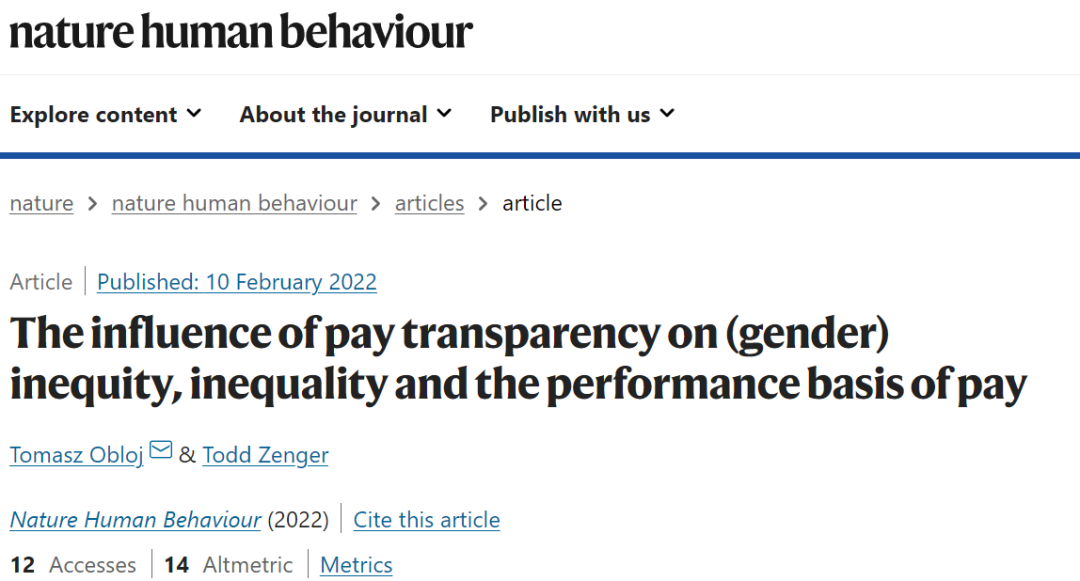Viewport: 1080px width, 581px height.
Task: Open author Todd Zenger's profile link
Action: click(265, 456)
